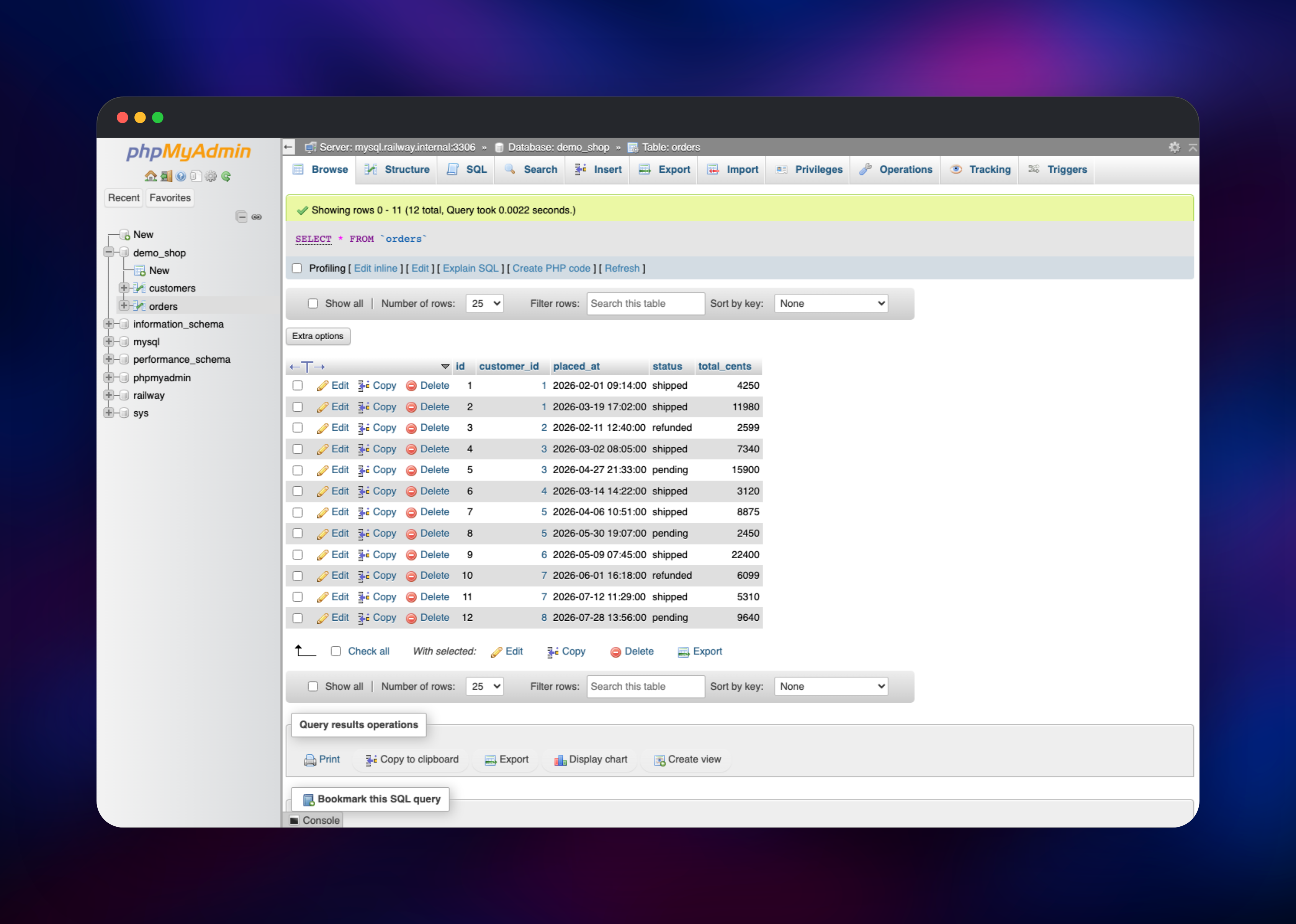Click the Explain SQL link
1296x924 pixels.
(471, 268)
